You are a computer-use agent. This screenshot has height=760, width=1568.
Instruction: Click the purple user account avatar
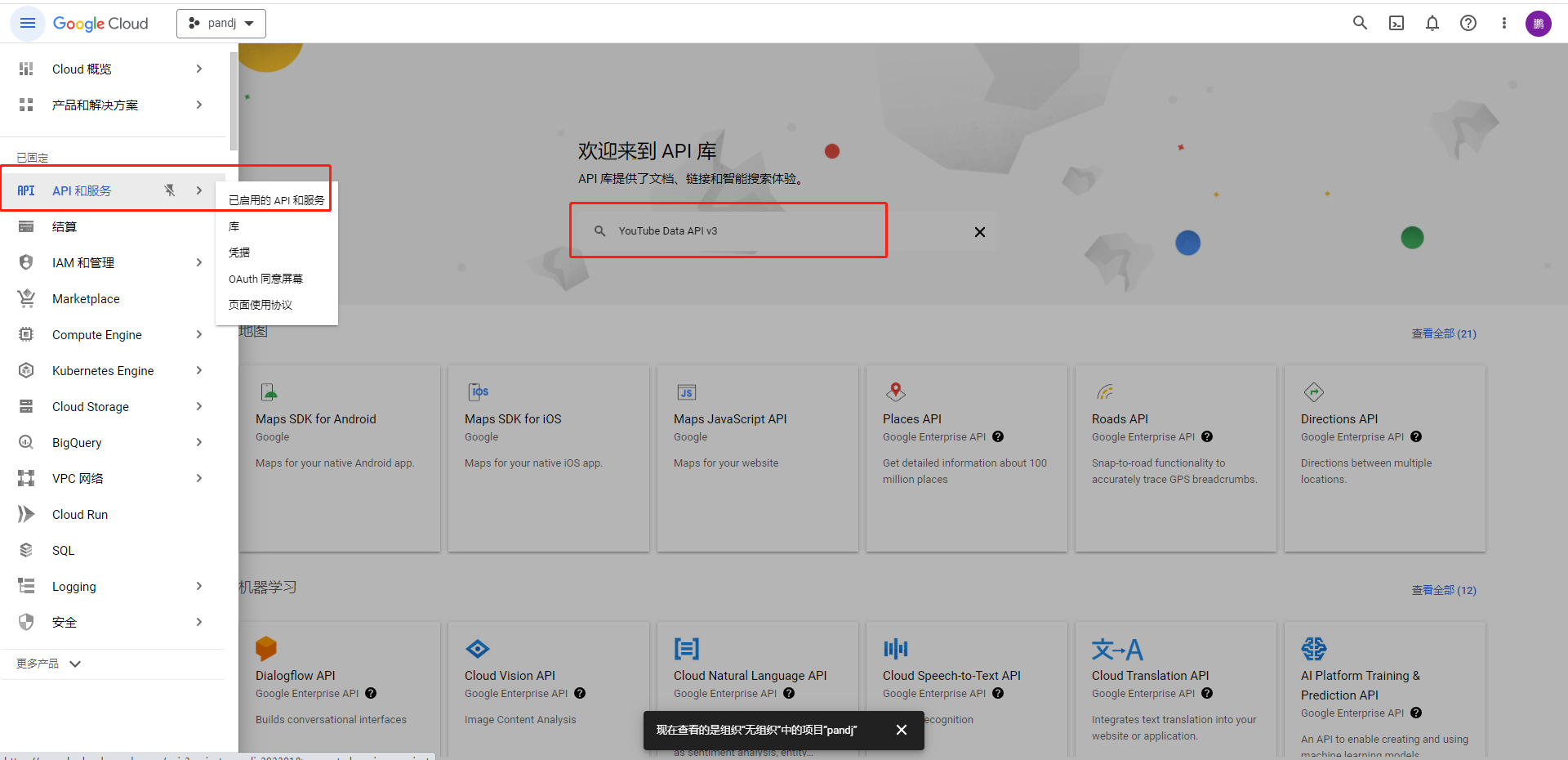1538,24
